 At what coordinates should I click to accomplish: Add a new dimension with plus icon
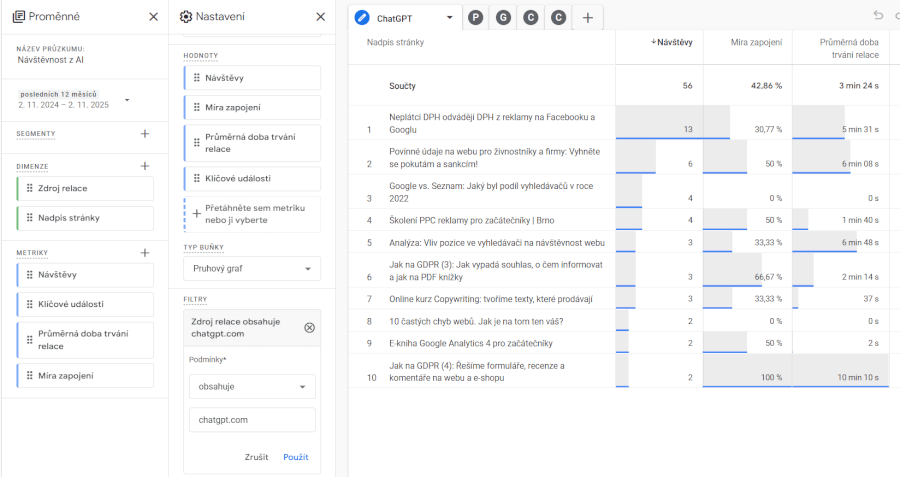[145, 166]
